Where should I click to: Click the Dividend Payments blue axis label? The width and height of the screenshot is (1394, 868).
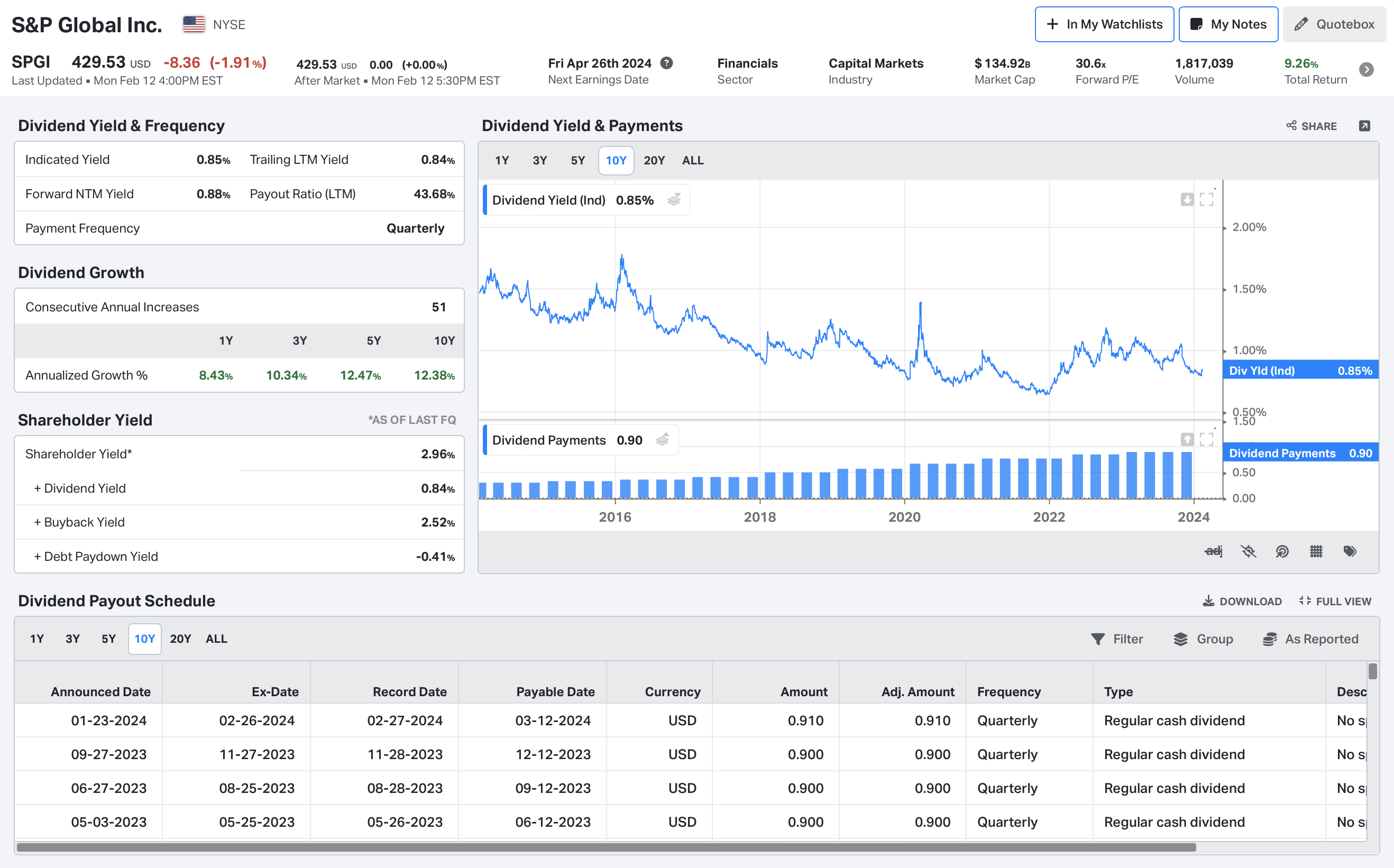(1300, 453)
